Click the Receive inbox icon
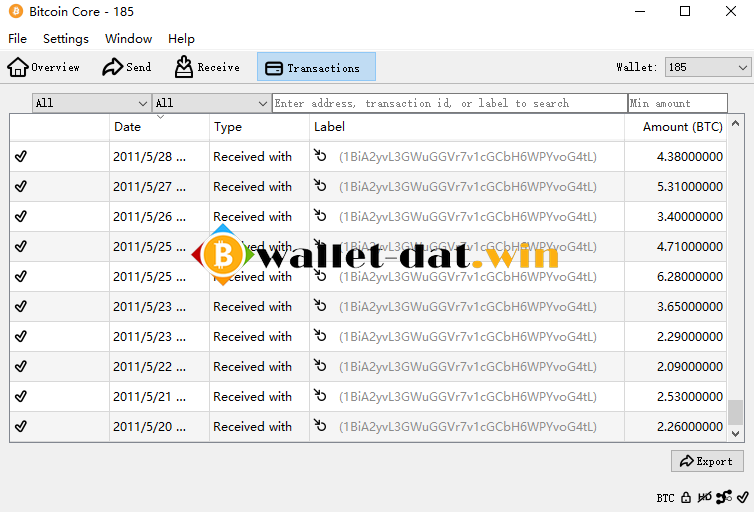 (184, 67)
